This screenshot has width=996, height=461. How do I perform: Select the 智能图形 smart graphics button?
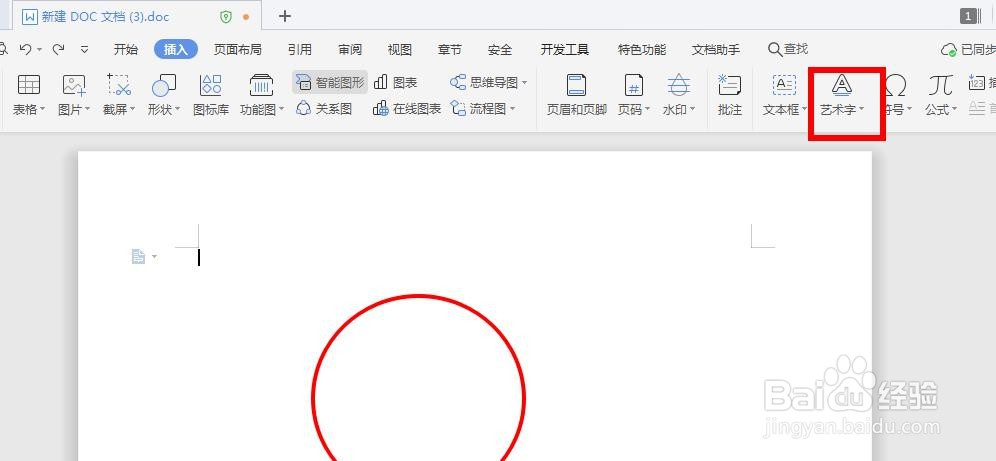point(330,83)
